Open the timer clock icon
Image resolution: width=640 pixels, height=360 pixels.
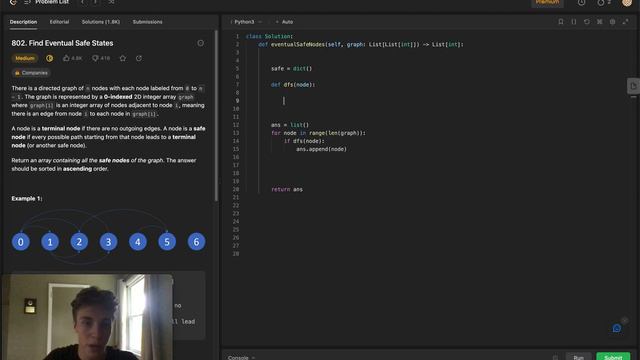click(x=581, y=2)
